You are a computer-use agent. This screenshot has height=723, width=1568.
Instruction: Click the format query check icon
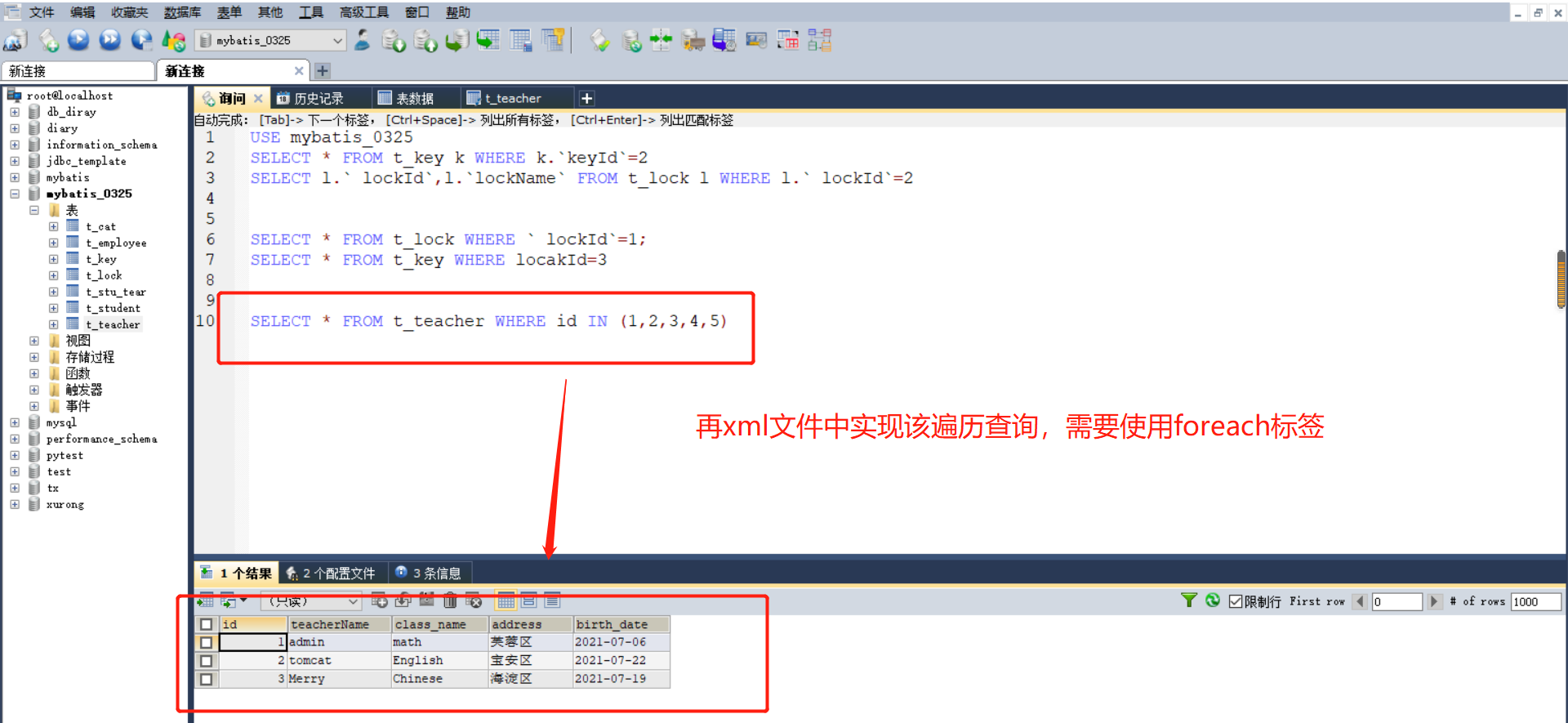click(600, 40)
